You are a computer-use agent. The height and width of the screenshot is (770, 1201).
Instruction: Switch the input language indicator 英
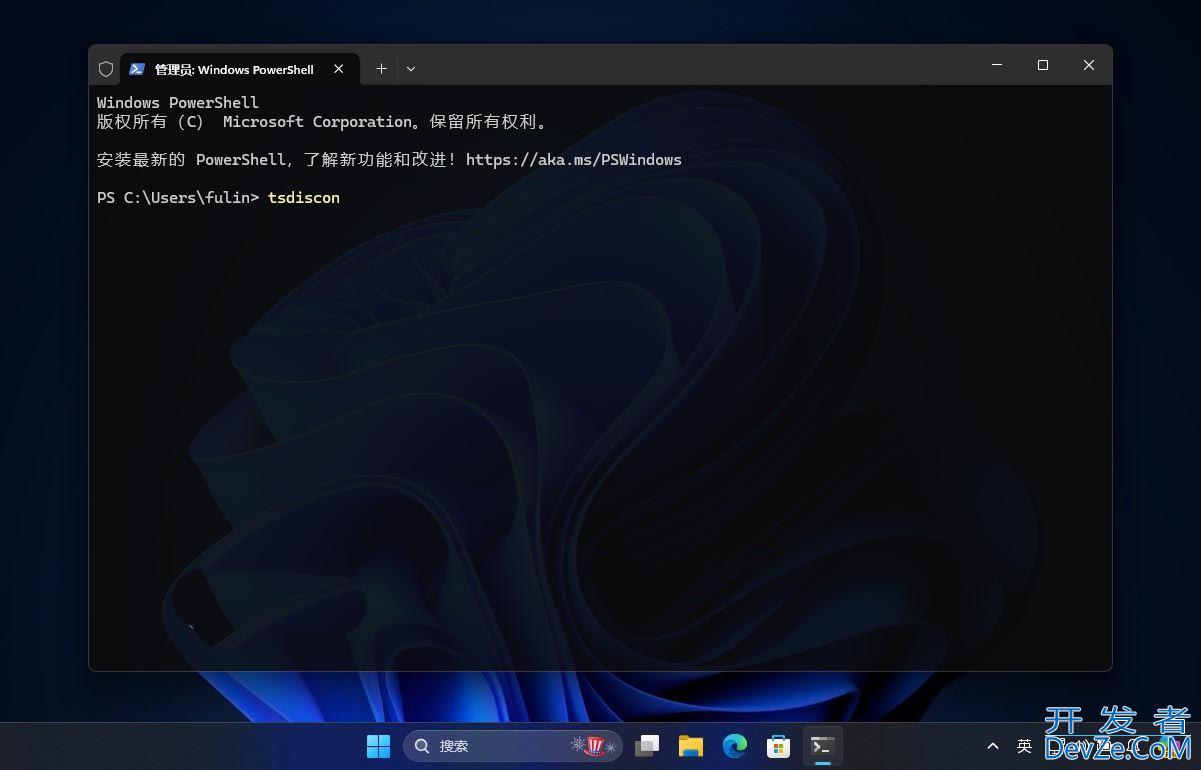[1024, 746]
